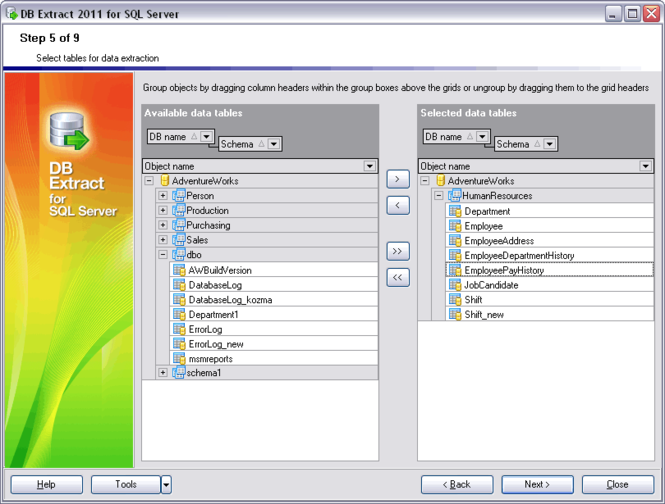Open DB name filter dropdown in Available tables
The width and height of the screenshot is (665, 504).
click(207, 137)
